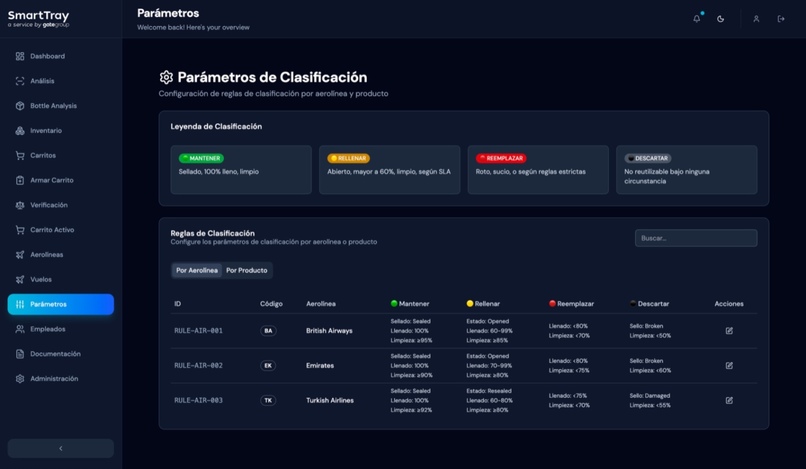This screenshot has height=469, width=806.
Task: Go to Administración in the sidebar
Action: point(61,378)
